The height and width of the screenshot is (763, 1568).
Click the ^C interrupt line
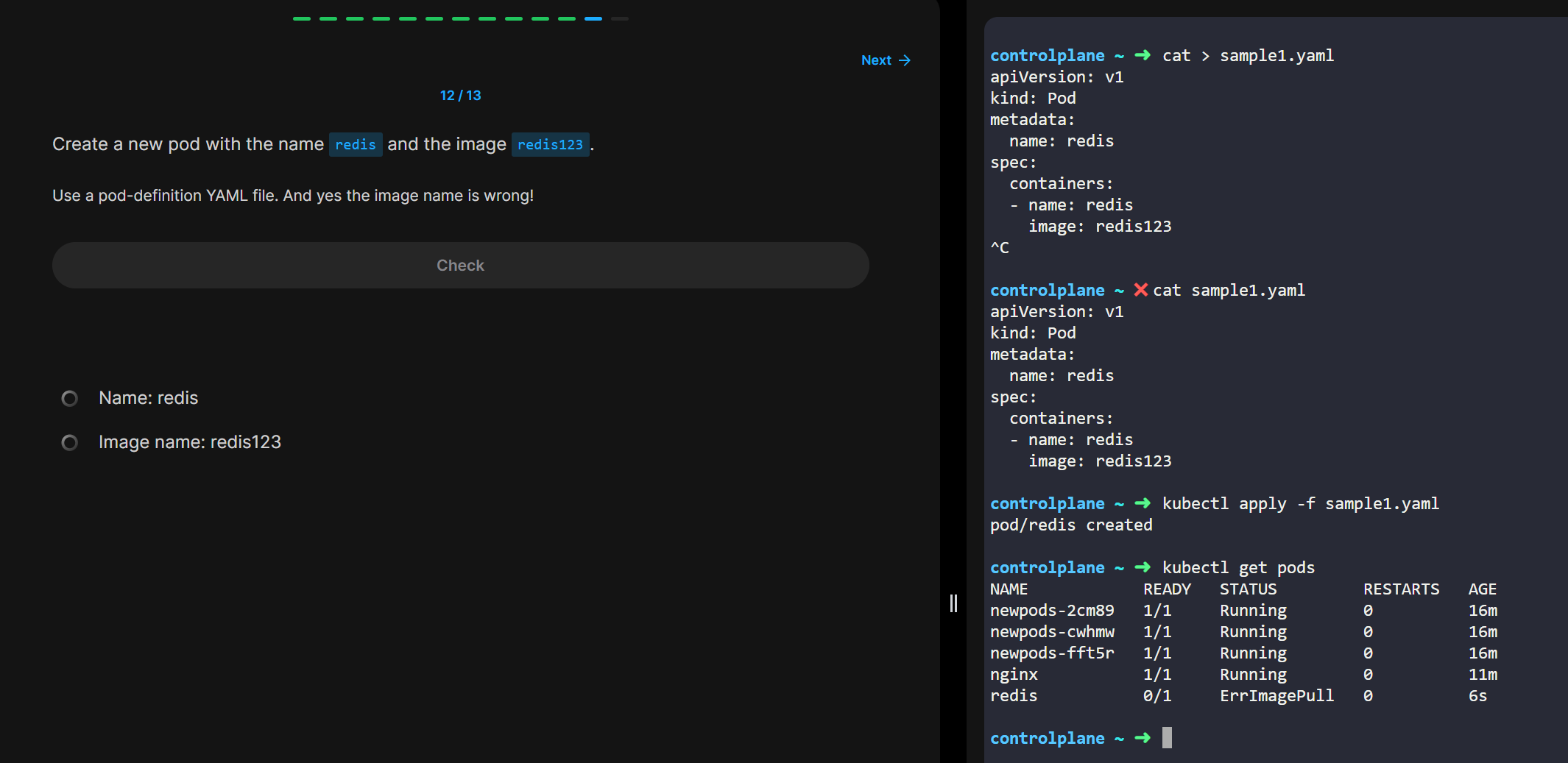[x=1000, y=248]
